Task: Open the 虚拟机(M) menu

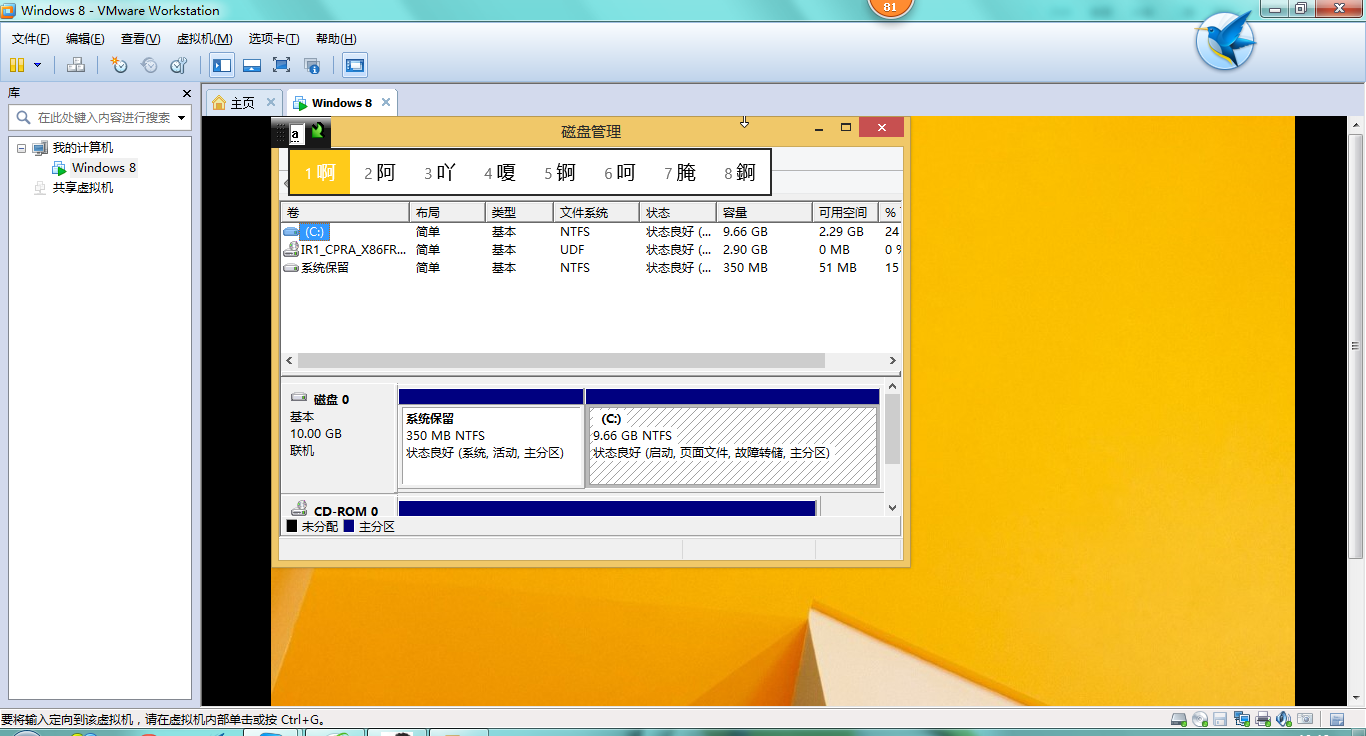Action: (204, 39)
